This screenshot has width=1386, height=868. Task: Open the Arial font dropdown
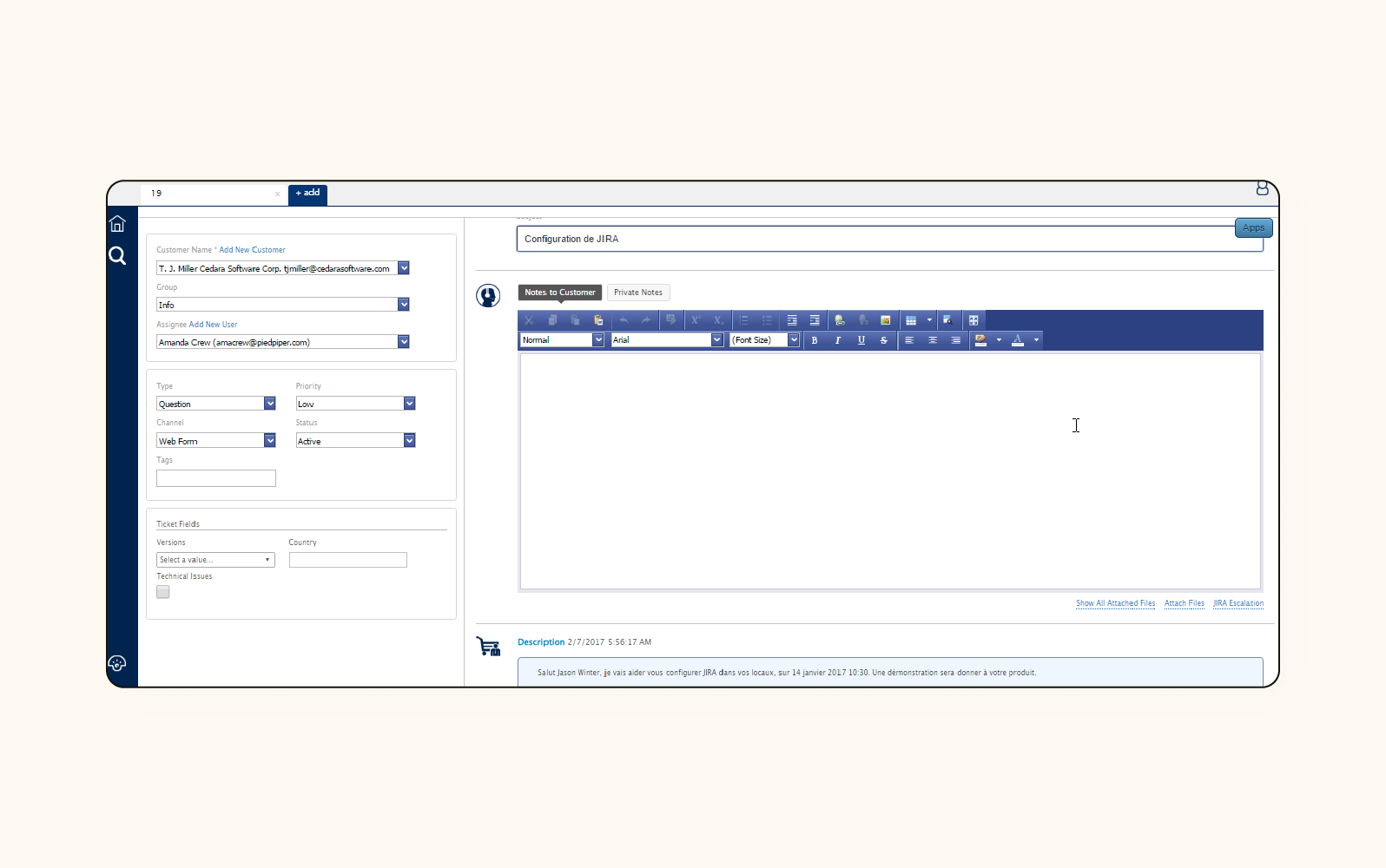coord(717,340)
